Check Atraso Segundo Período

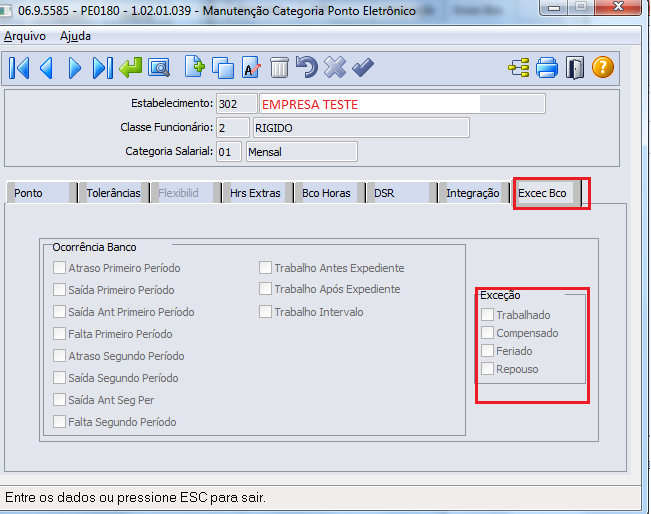59,355
